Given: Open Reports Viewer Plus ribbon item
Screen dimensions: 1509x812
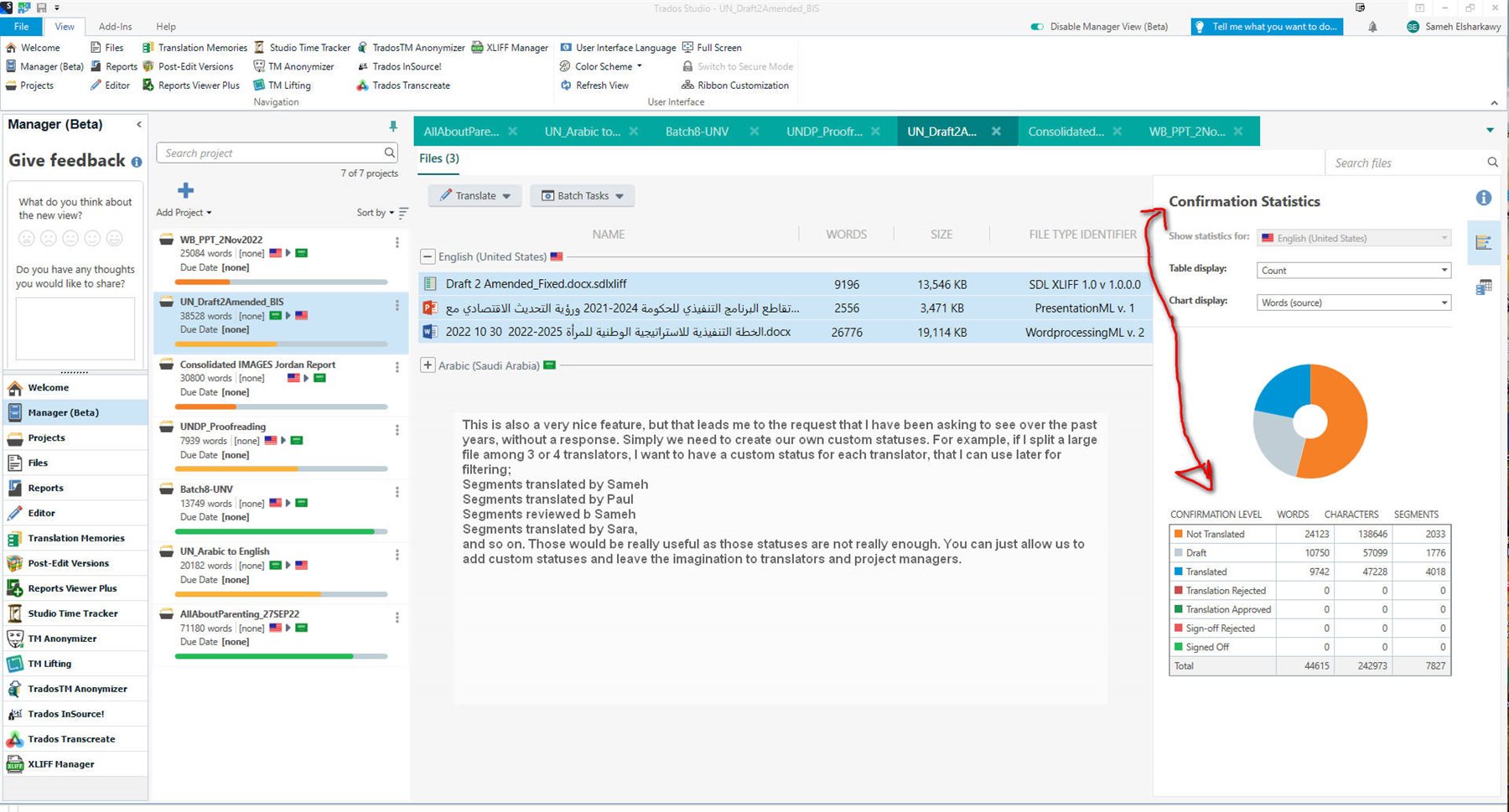Looking at the screenshot, I should (191, 85).
